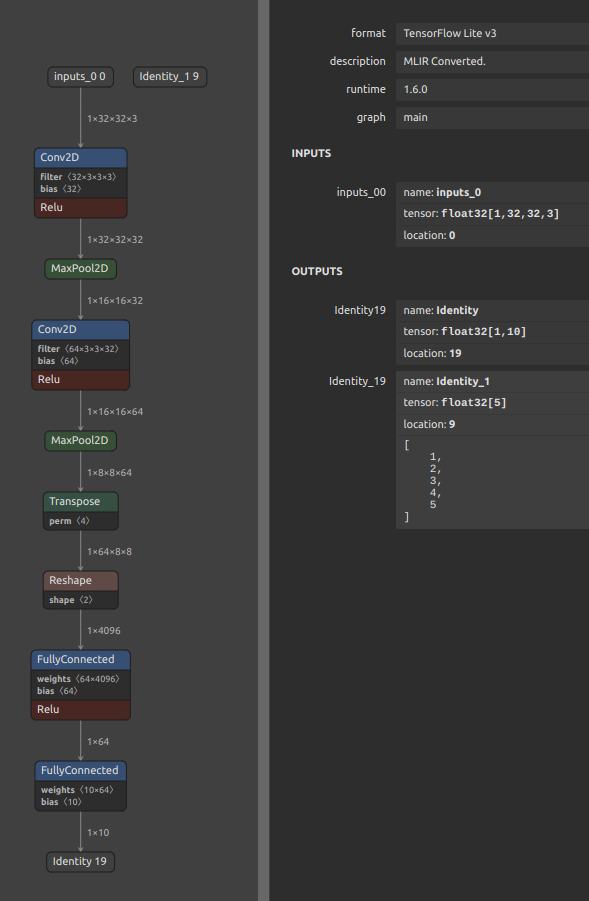Select the MaxPool2D node outputting 1×16×16×32
Image resolution: width=589 pixels, height=901 pixels.
(x=80, y=268)
